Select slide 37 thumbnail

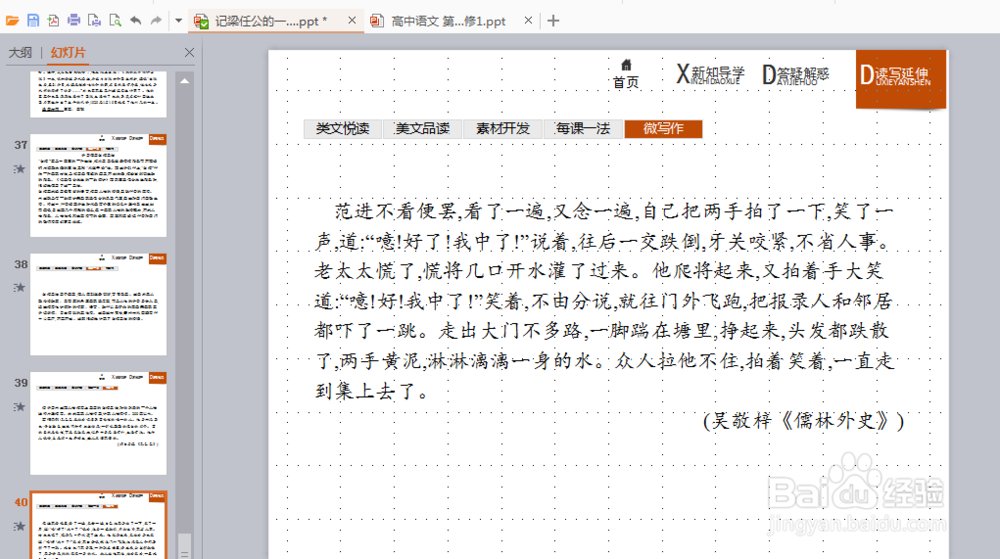tap(98, 185)
